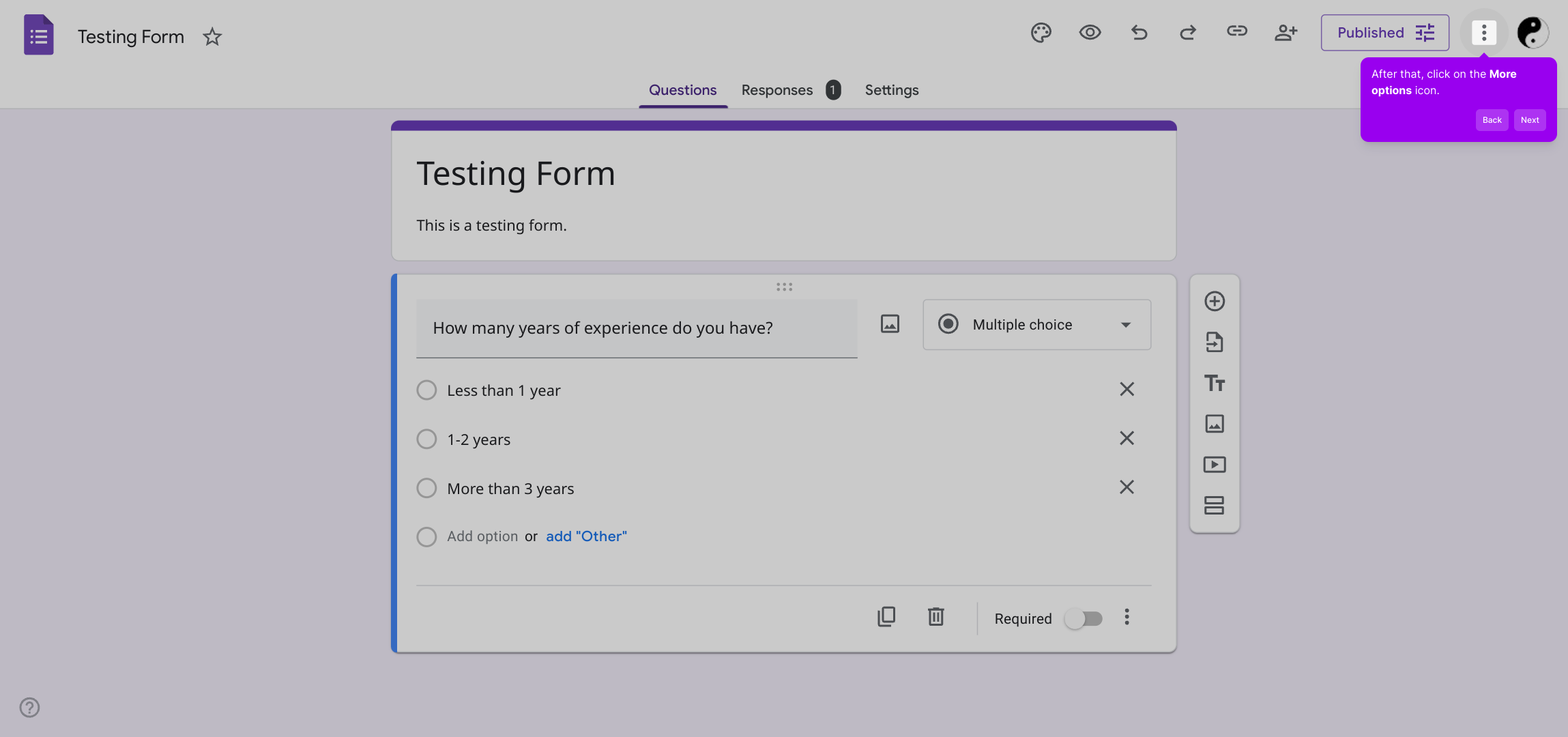Open the Published options button

pos(1385,33)
